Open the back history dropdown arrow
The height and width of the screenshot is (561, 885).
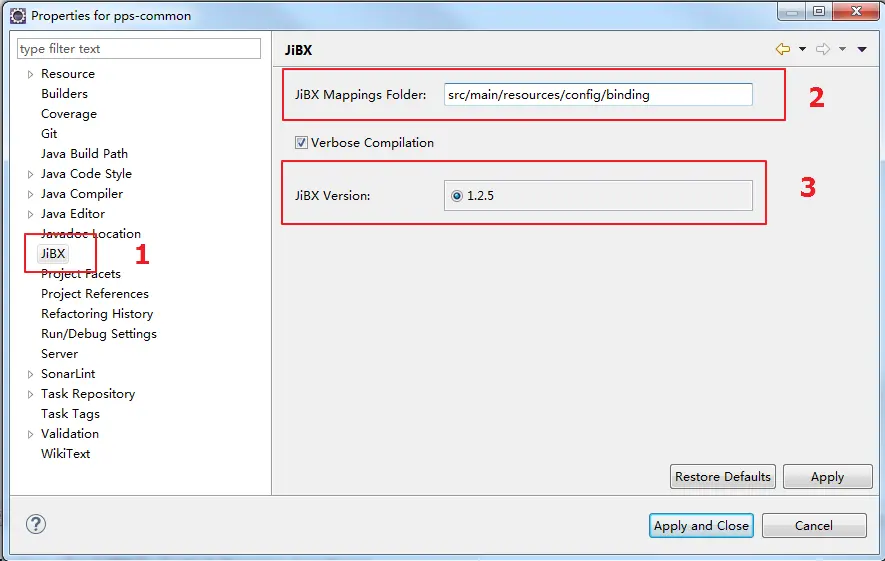(802, 49)
